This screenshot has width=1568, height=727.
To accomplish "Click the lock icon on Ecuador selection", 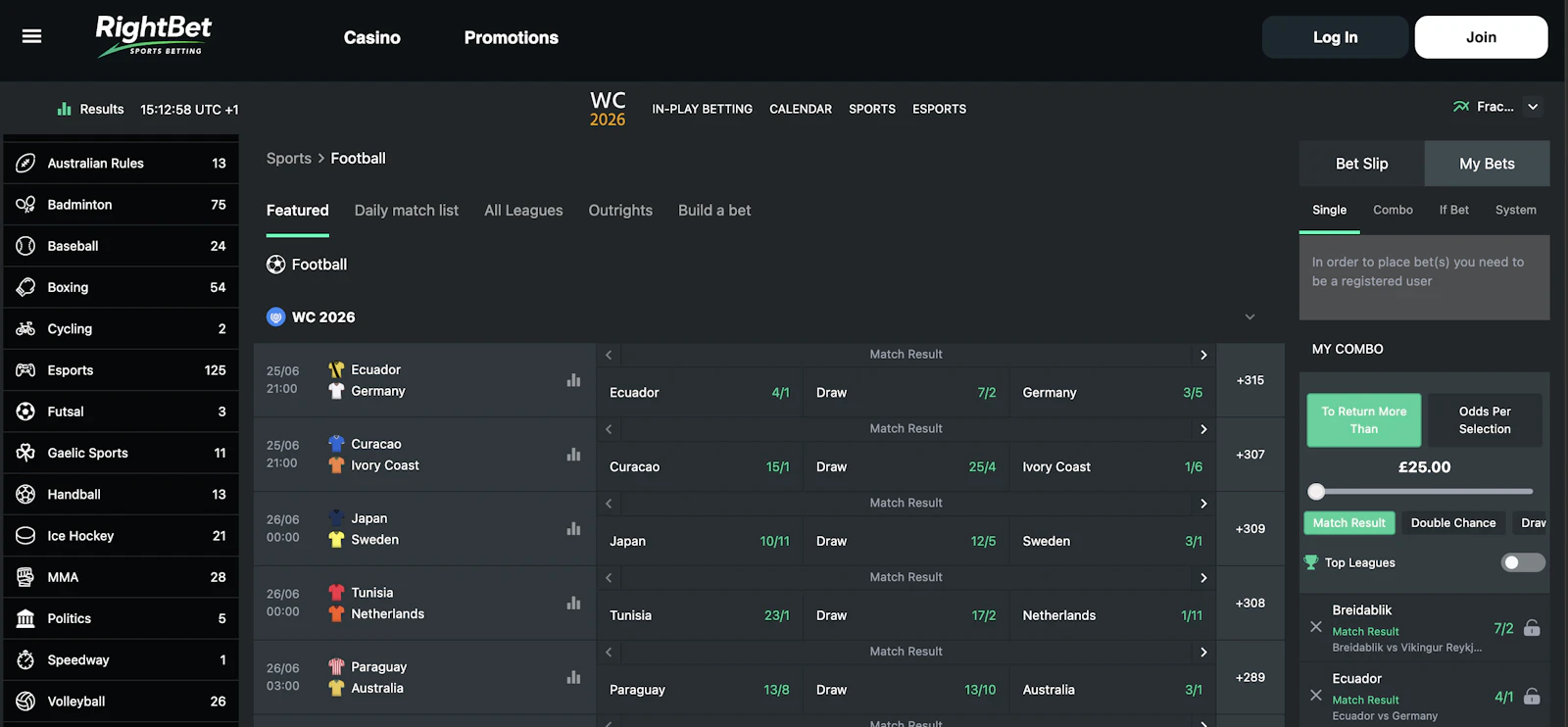I will (x=1532, y=697).
